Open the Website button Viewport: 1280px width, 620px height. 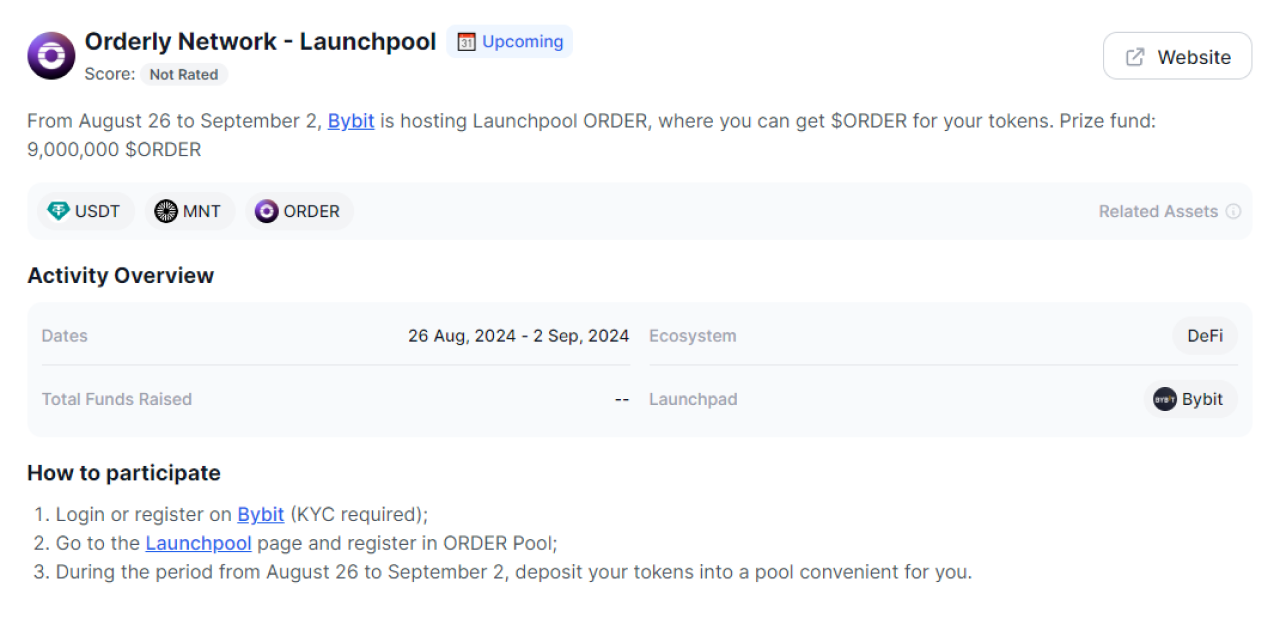pos(1177,56)
